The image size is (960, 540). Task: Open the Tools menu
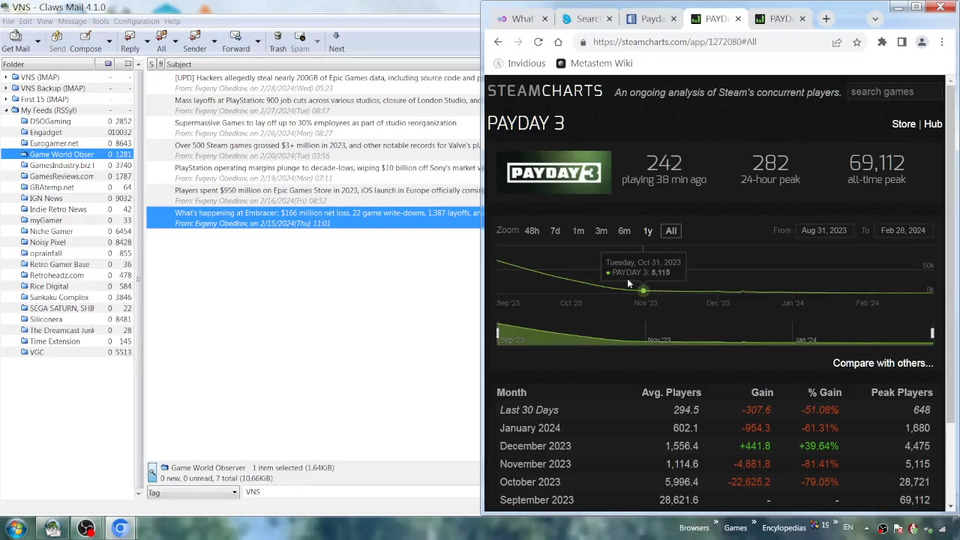coord(100,21)
